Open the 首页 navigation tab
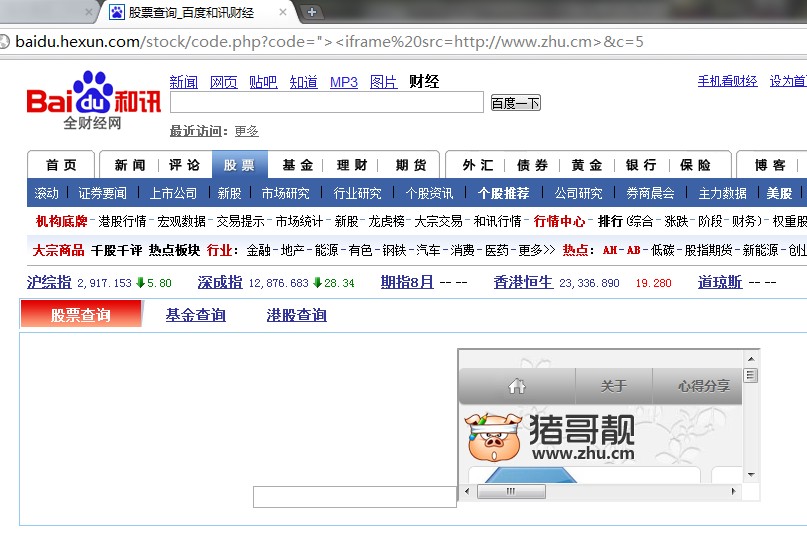 coord(61,165)
